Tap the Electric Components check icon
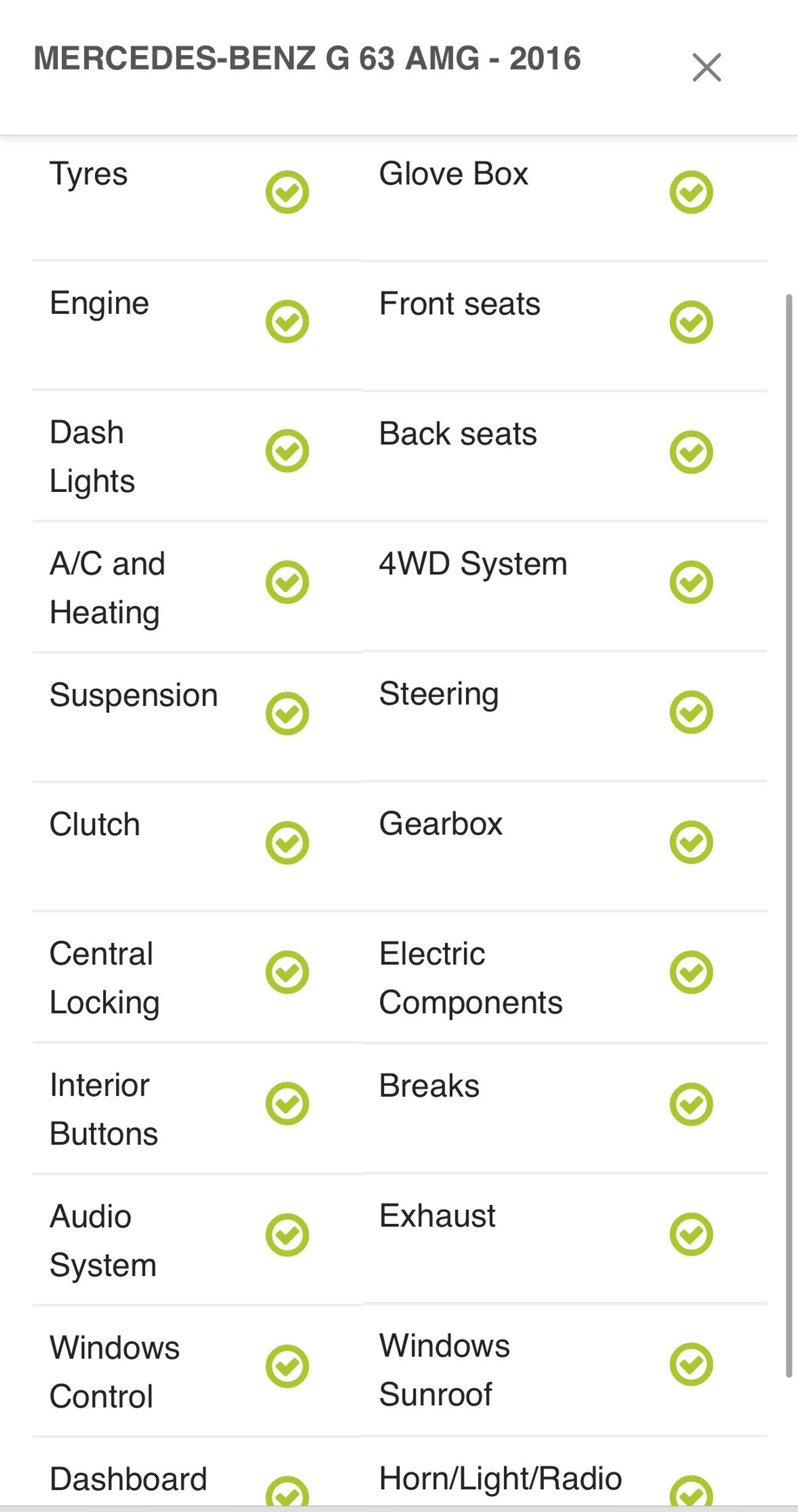 [x=691, y=972]
